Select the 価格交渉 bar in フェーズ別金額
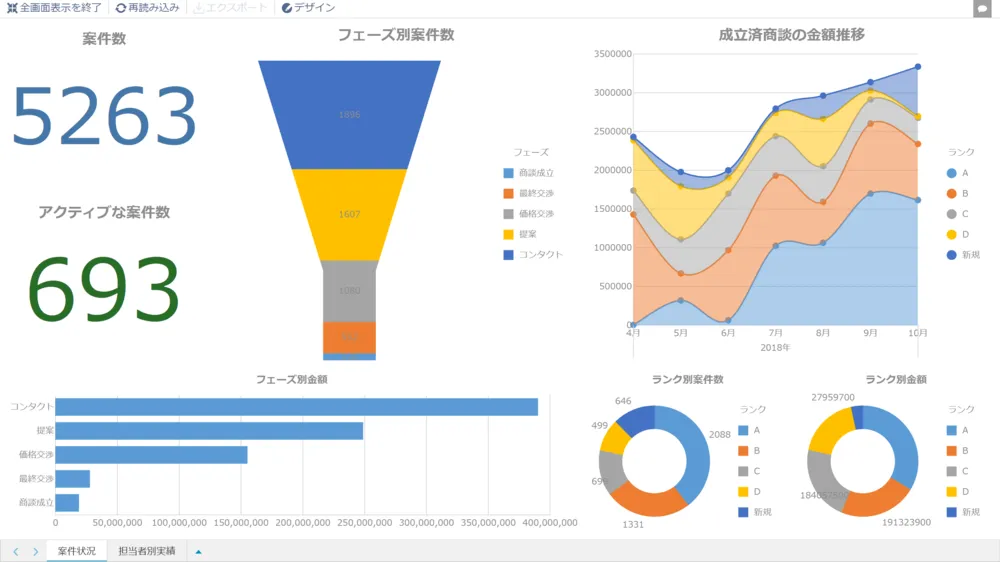 (151, 455)
